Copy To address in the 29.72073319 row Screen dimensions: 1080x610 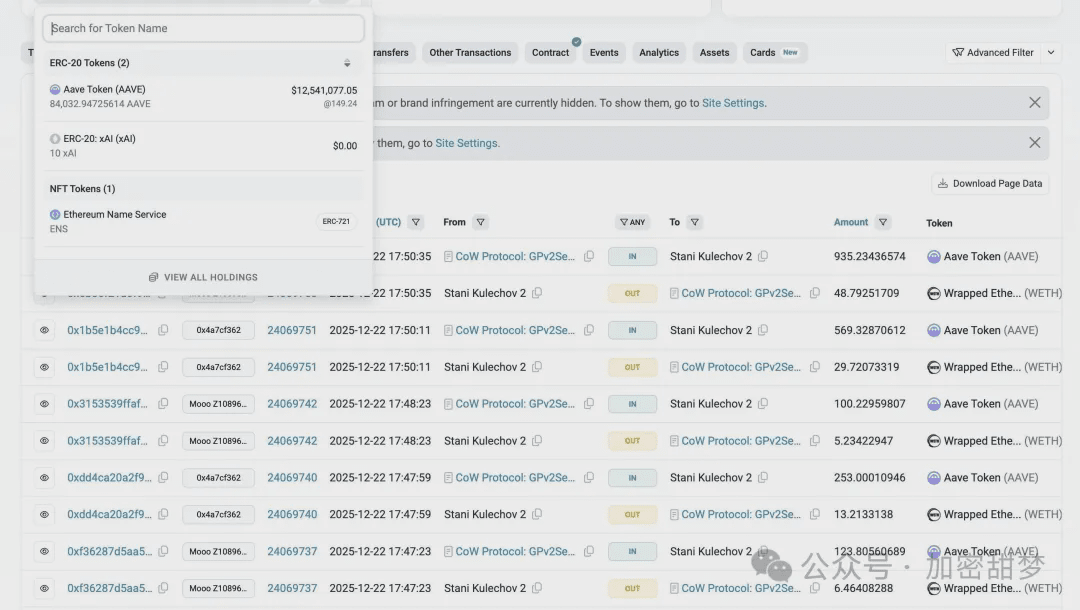815,367
